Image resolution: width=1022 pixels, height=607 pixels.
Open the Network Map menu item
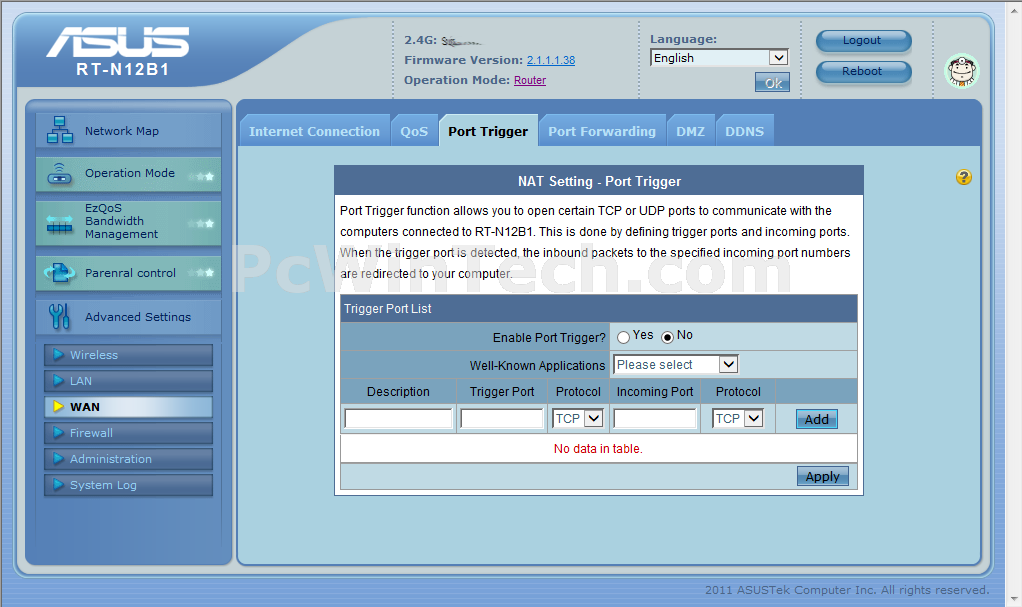[128, 130]
